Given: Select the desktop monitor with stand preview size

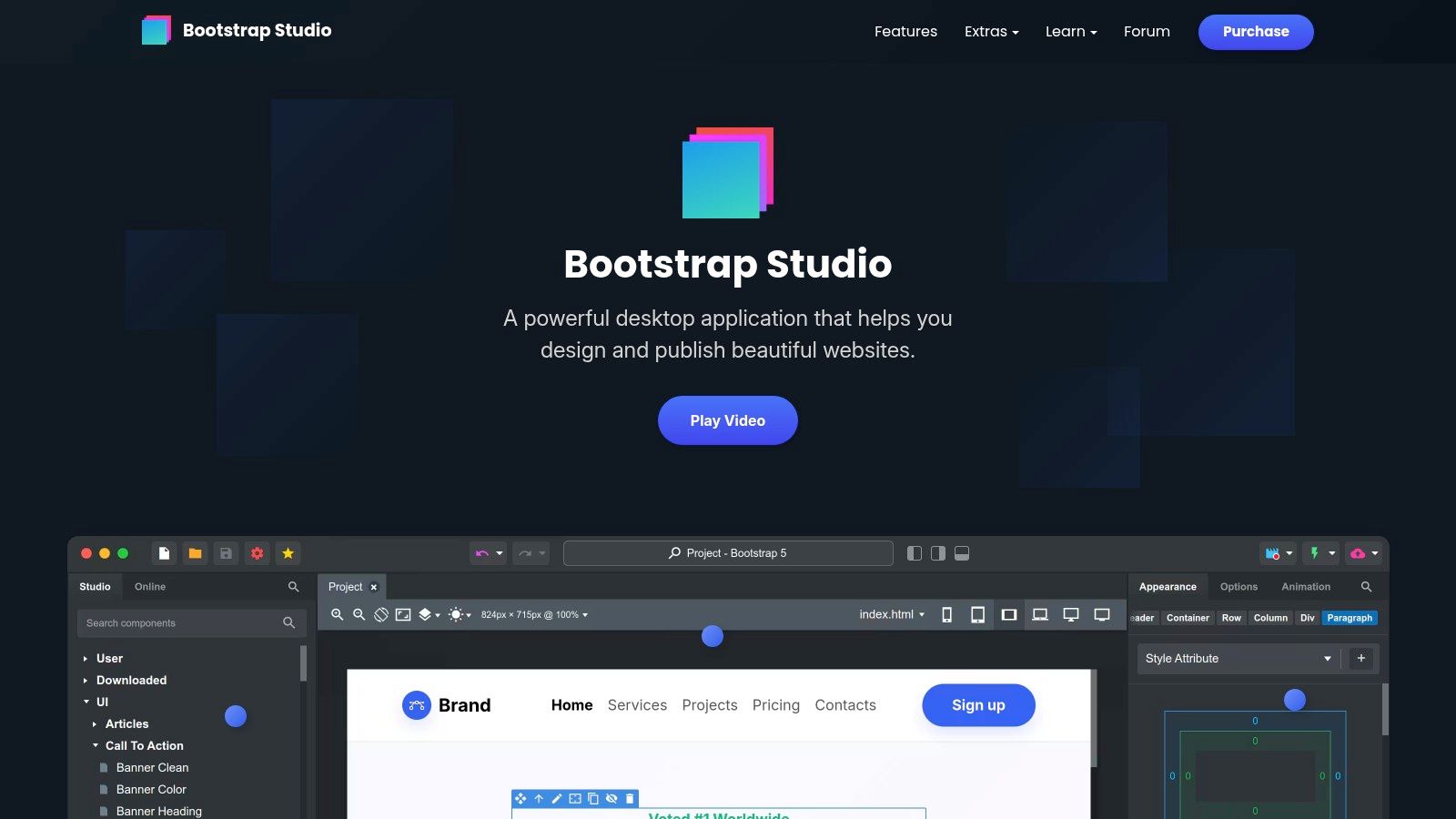Looking at the screenshot, I should [x=1071, y=615].
